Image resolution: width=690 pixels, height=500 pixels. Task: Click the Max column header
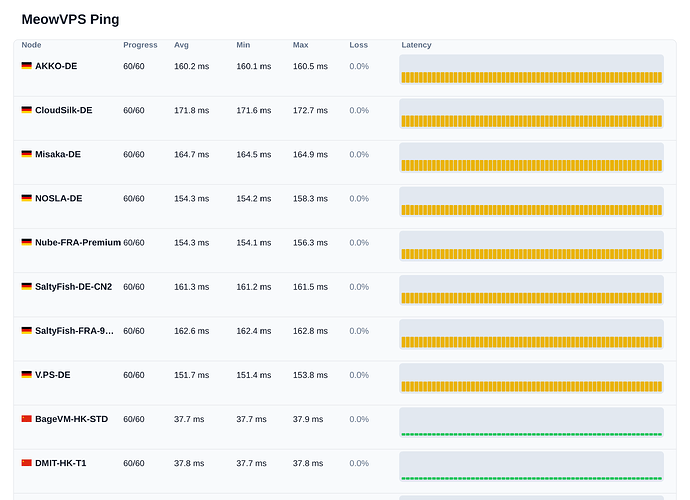301,45
